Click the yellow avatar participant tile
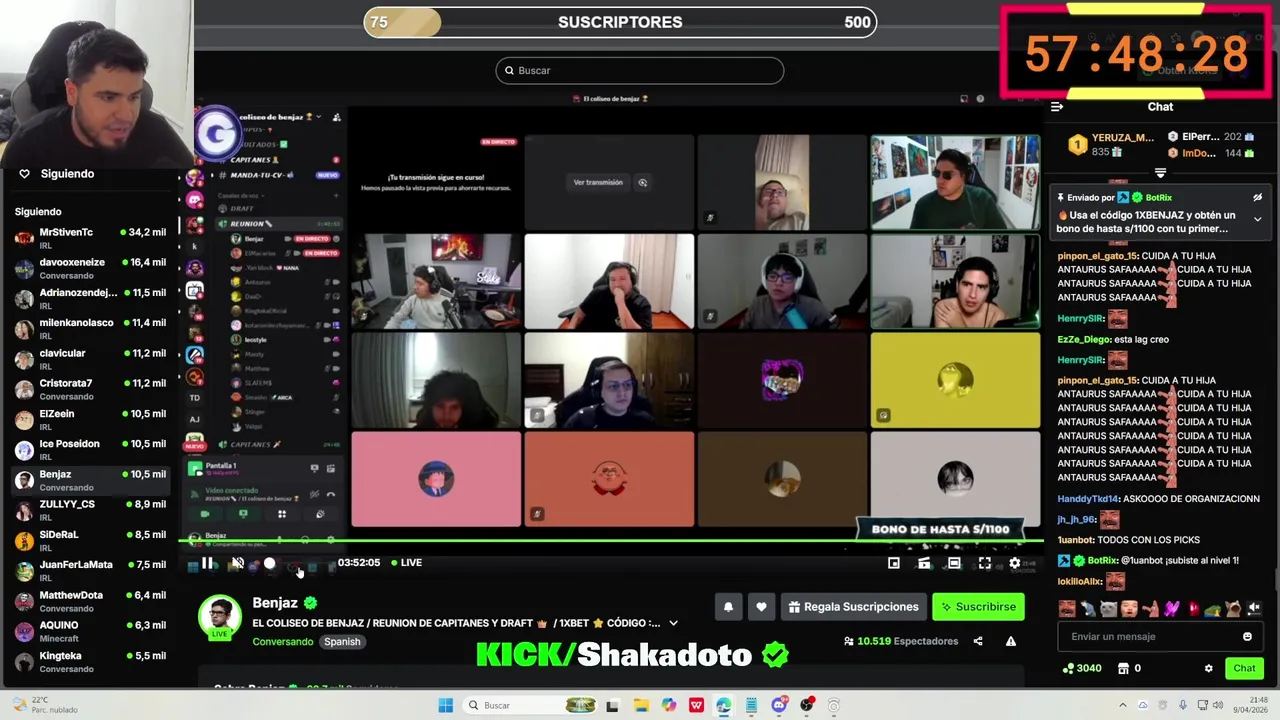This screenshot has width=1280, height=720. tap(955, 380)
